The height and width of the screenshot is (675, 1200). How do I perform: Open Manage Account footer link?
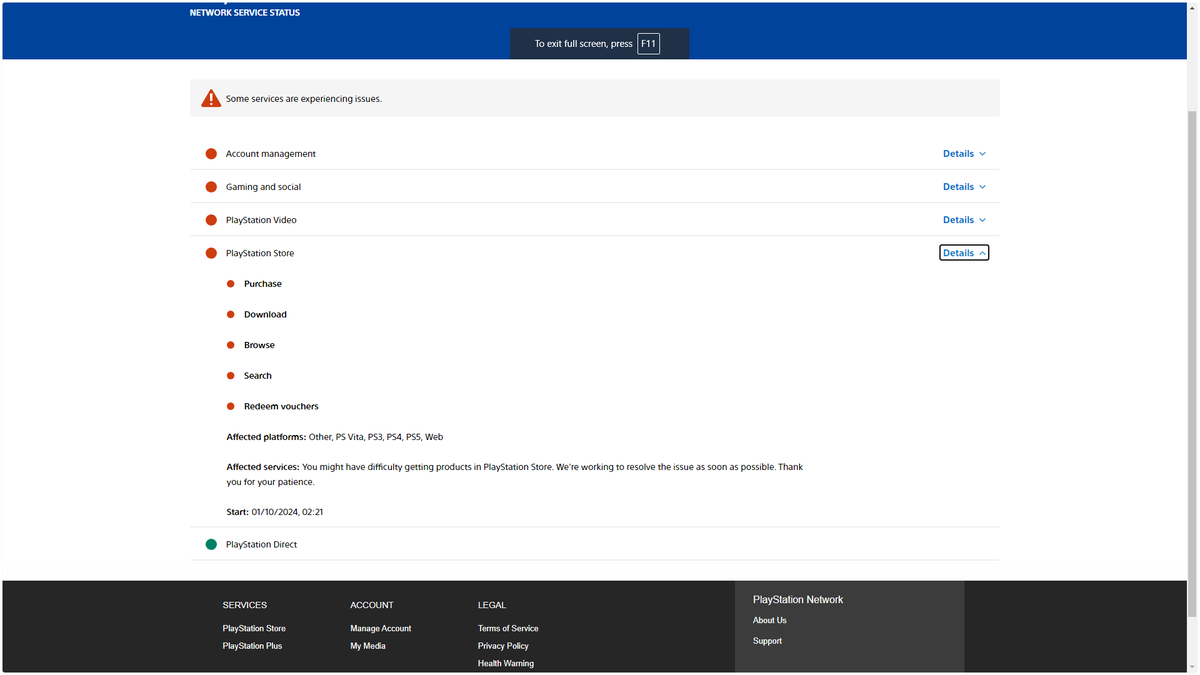tap(381, 628)
